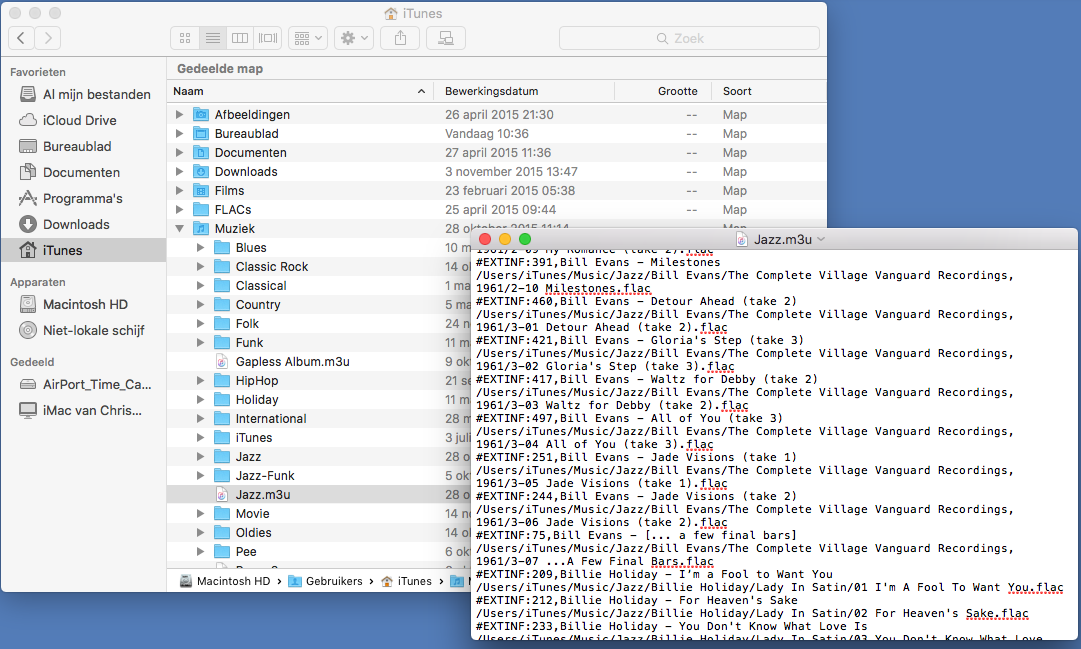The height and width of the screenshot is (649, 1081).
Task: Click the Share button in toolbar
Action: (x=400, y=38)
